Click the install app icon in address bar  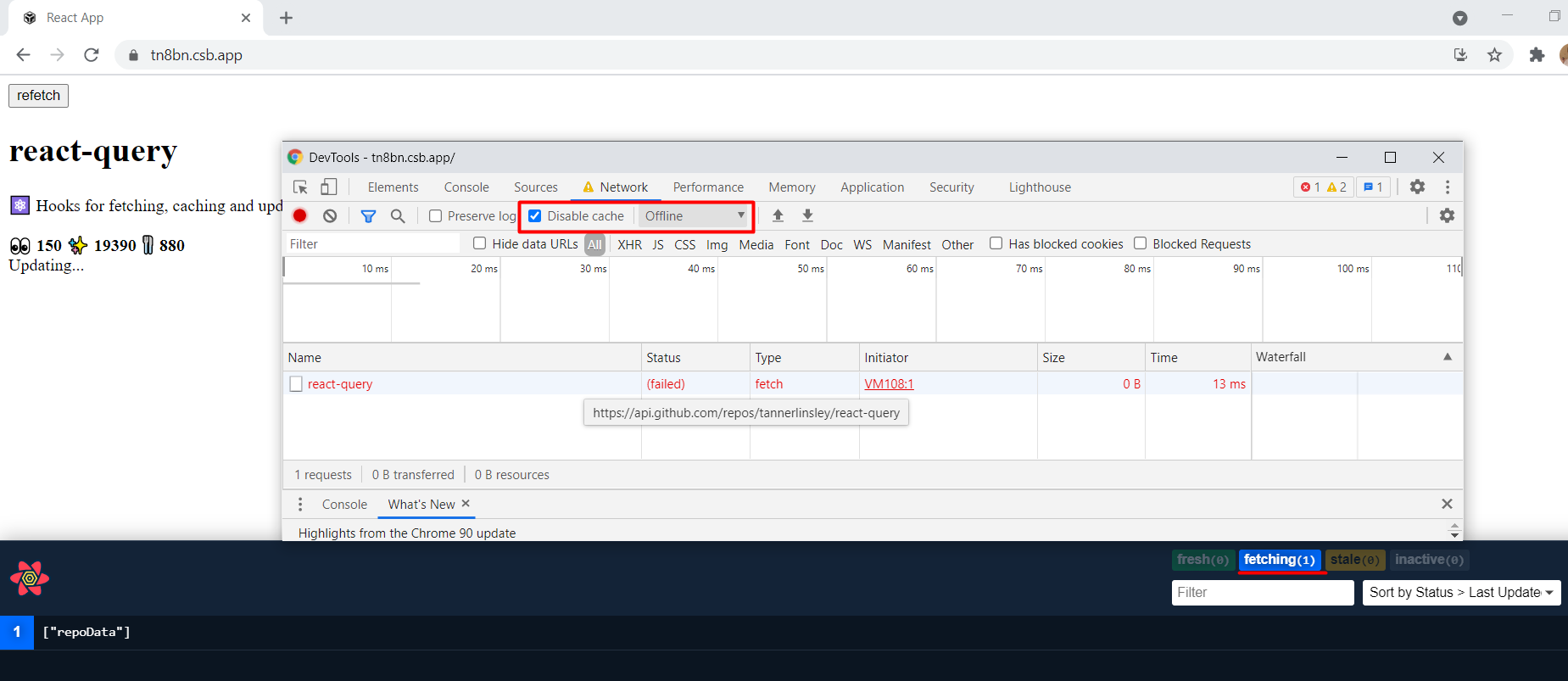point(1460,55)
